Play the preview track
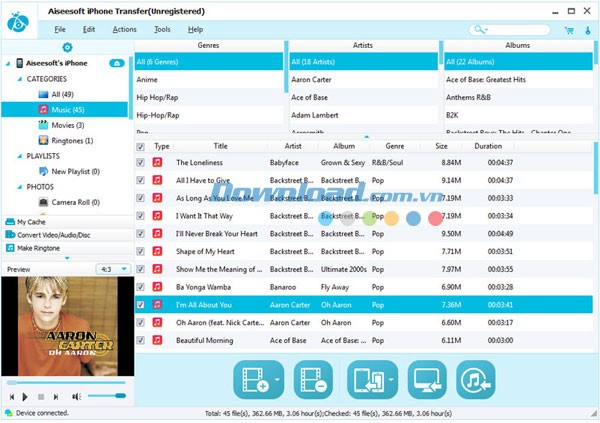Screen dimensions: 600x423 tap(25, 397)
